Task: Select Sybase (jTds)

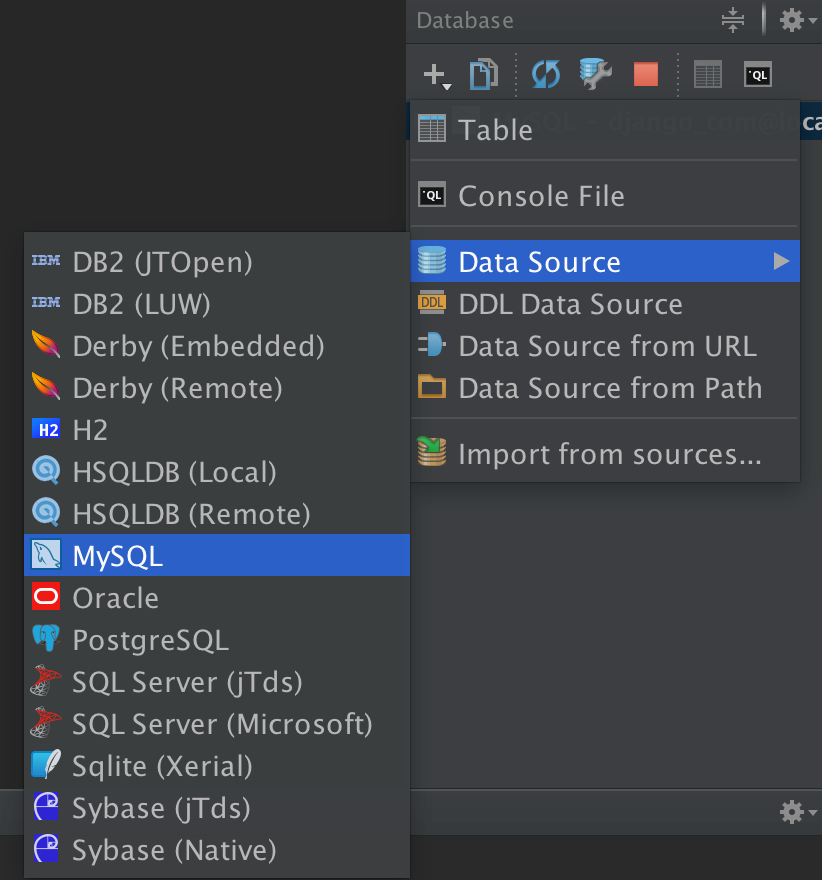Action: pos(217,808)
